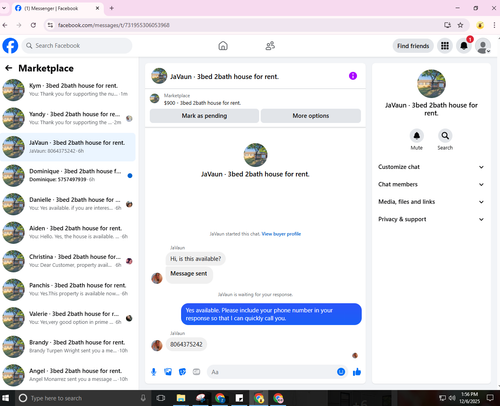
Task: Open Dominique's unread chat
Action: point(68,175)
